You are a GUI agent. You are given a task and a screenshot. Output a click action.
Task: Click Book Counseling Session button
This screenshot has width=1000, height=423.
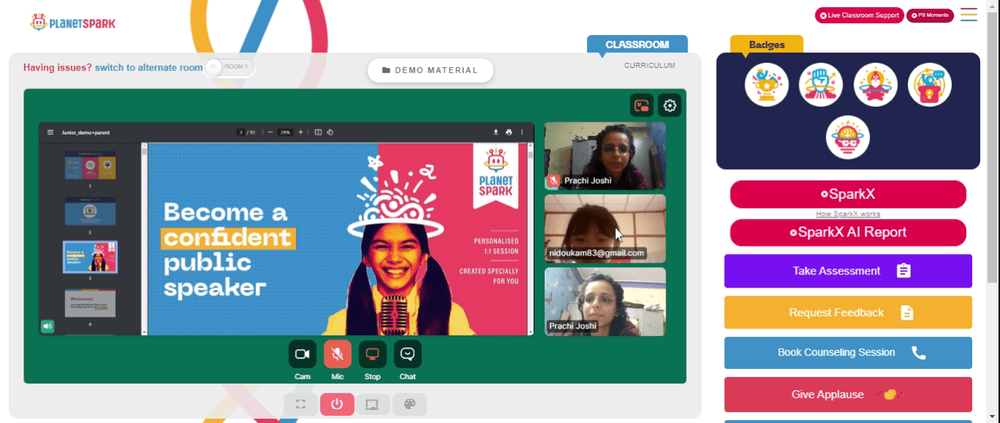(848, 353)
